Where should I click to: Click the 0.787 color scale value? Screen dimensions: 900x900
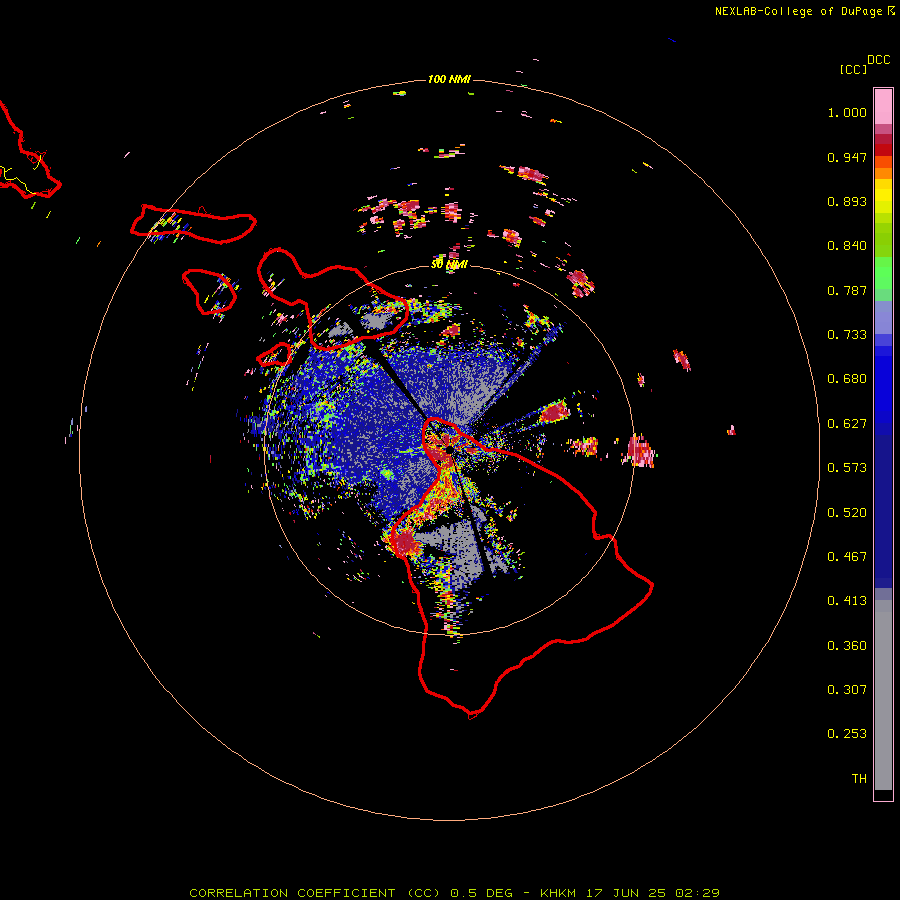pos(847,290)
